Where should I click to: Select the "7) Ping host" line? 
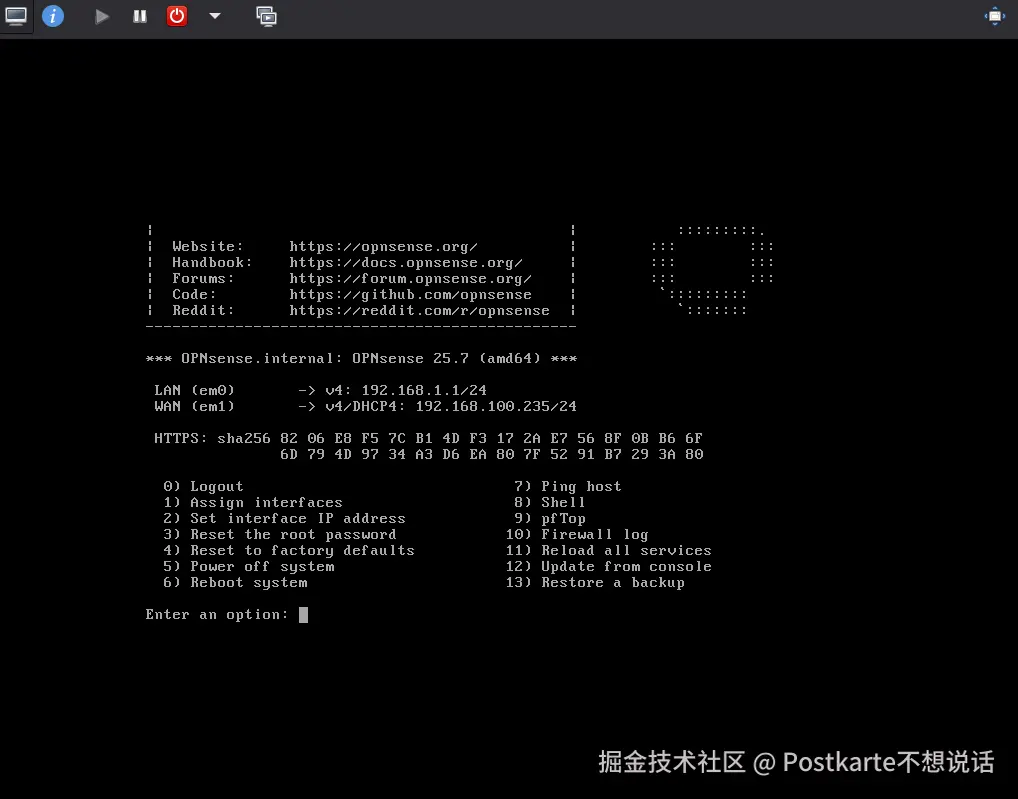click(568, 486)
